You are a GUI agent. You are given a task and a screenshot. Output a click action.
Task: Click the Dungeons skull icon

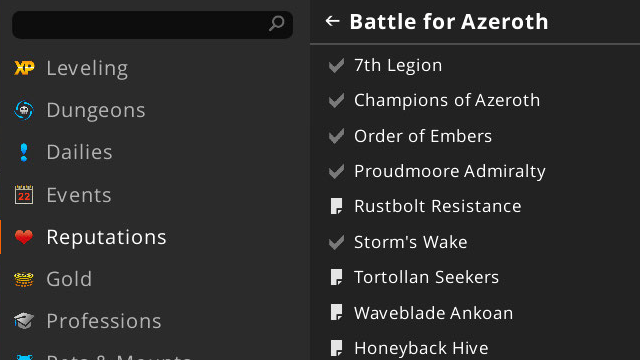point(24,110)
